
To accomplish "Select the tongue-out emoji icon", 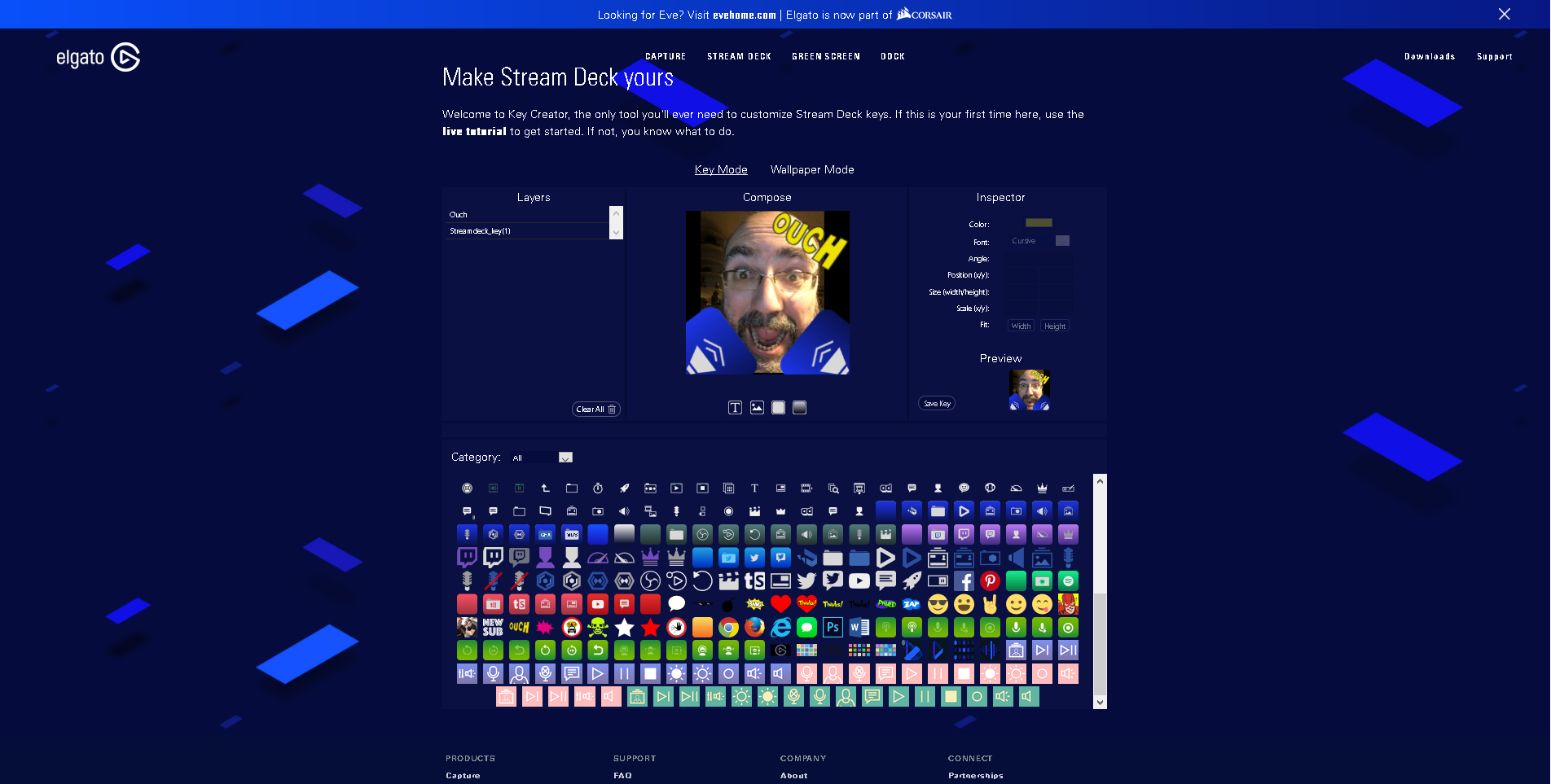I will pos(1042,604).
